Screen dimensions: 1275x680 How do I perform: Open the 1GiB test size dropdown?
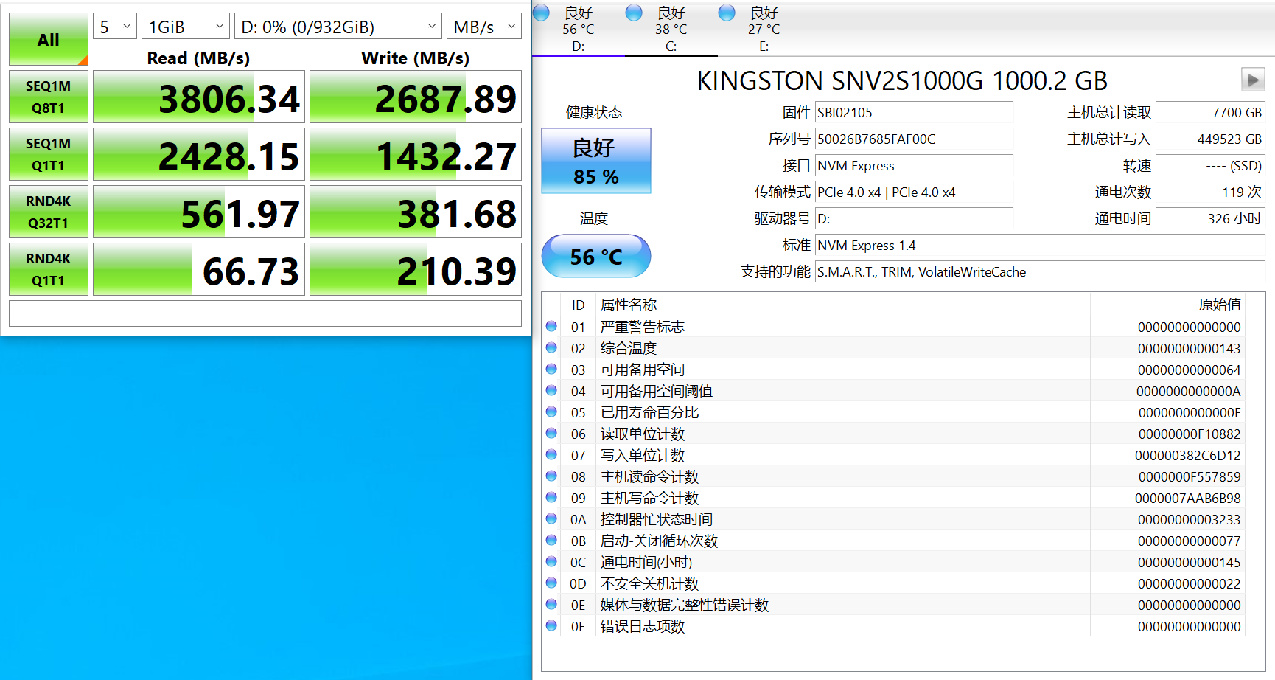[186, 27]
